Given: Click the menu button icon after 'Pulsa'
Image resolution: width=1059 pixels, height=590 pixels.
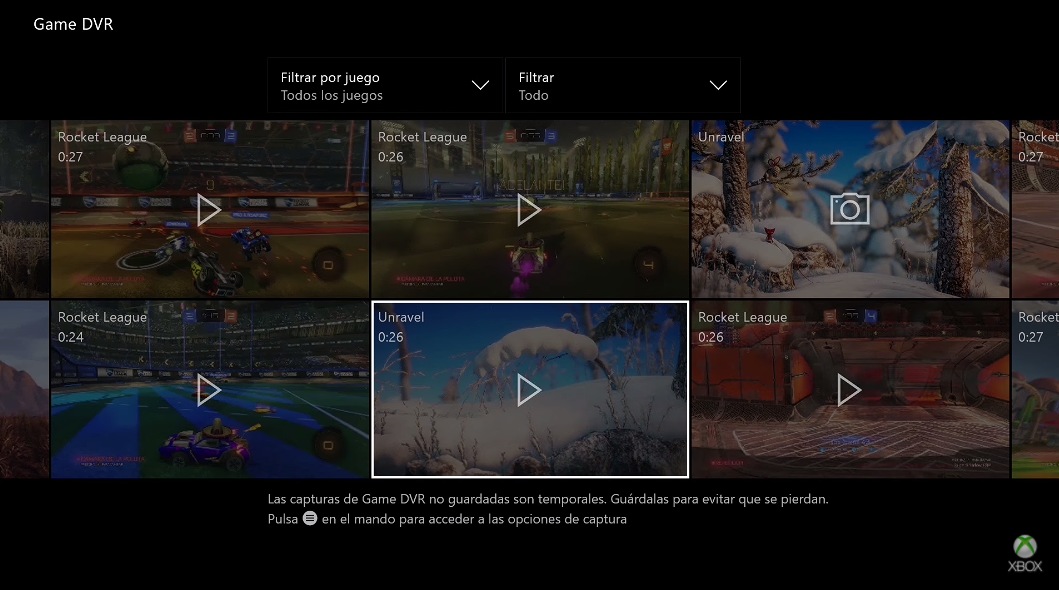Looking at the screenshot, I should 310,518.
